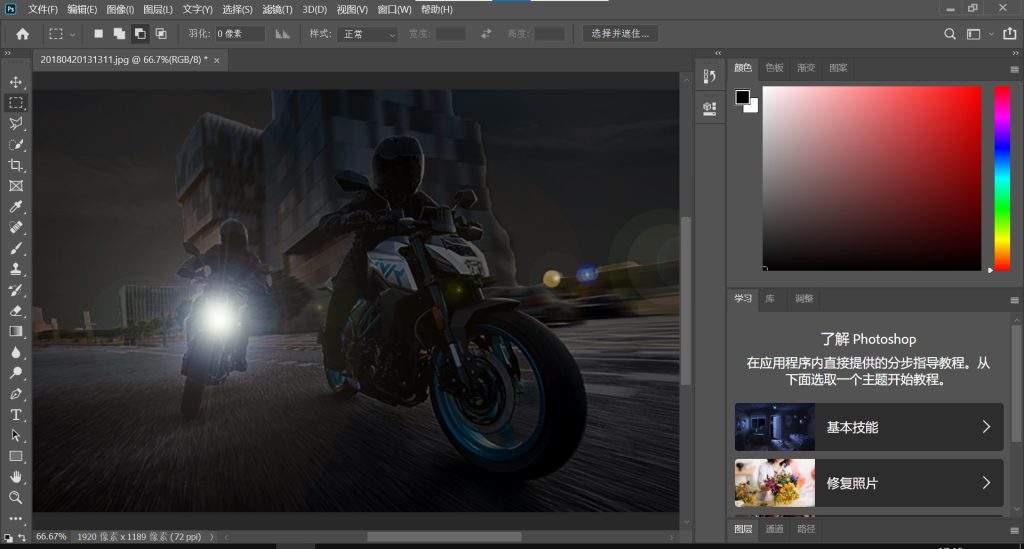
Task: Choose the Horizontal Type tool
Action: click(16, 414)
